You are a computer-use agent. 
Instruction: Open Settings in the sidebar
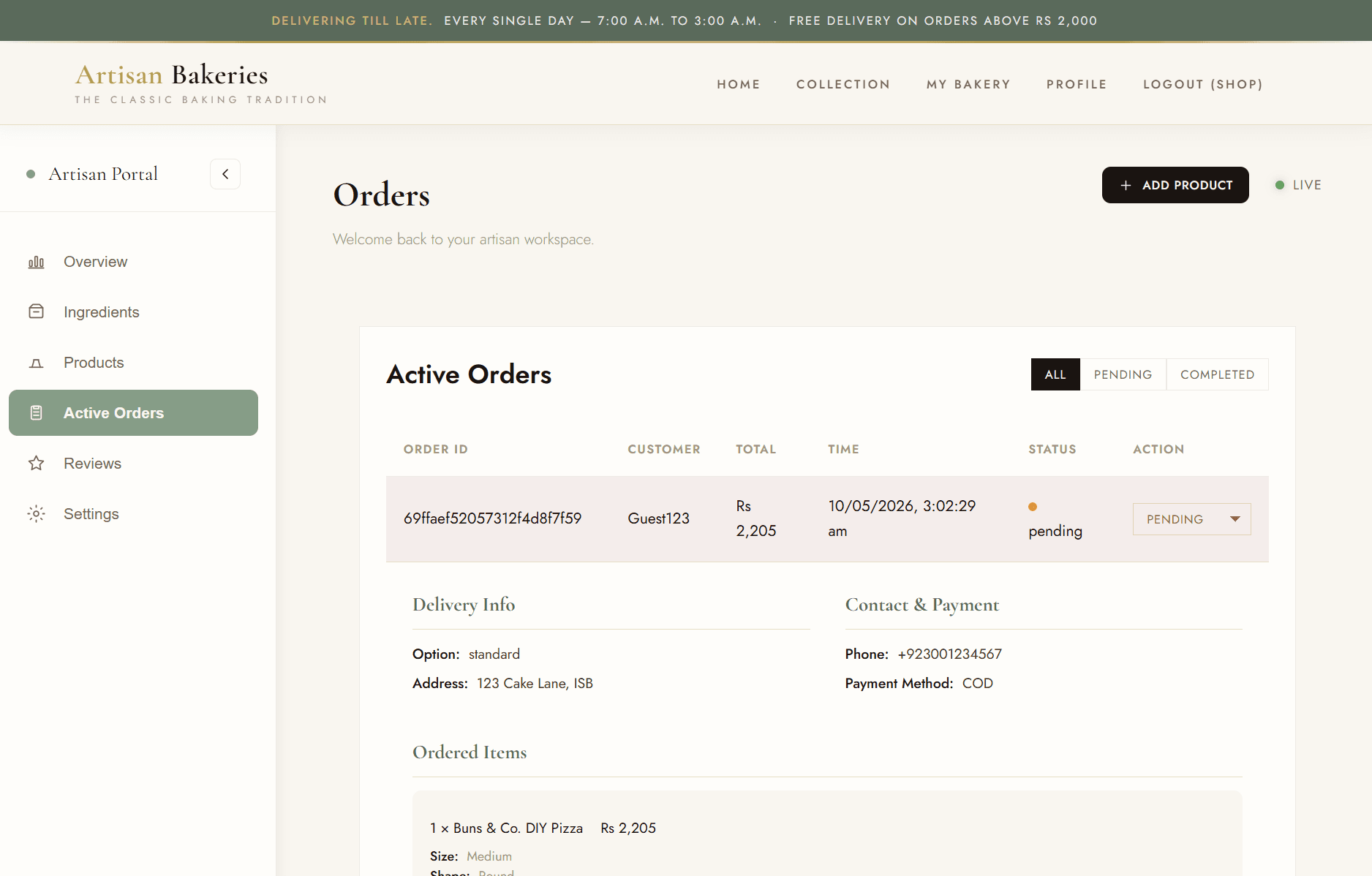coord(133,514)
